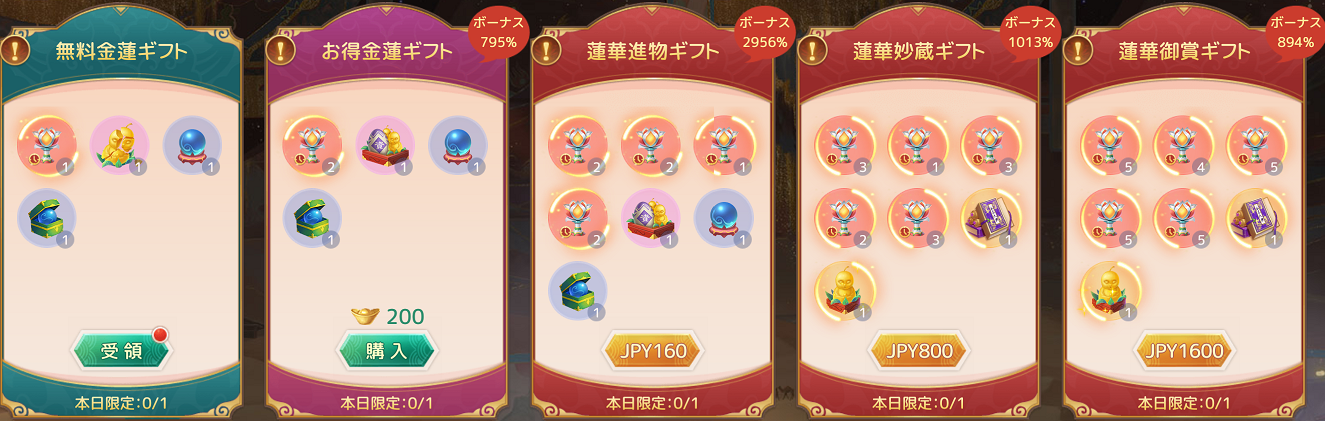Purchase the JPY800 gift pack
Image resolution: width=1325 pixels, height=421 pixels.
click(918, 351)
